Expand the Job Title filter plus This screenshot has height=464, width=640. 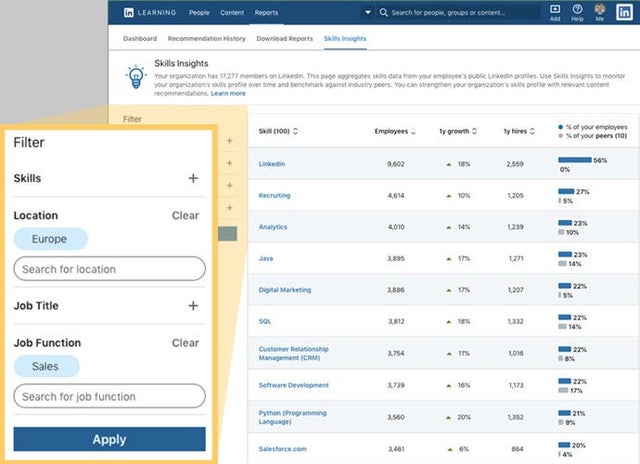tap(193, 306)
